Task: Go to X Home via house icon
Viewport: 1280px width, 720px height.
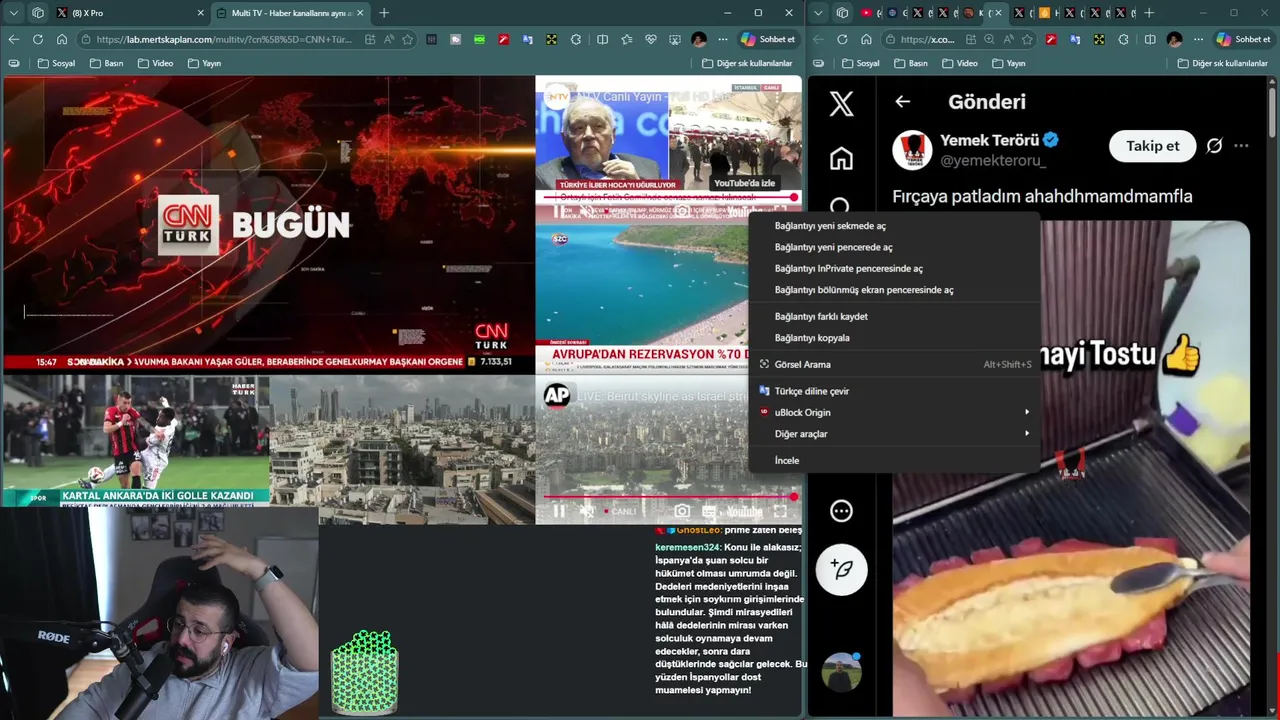Action: [x=842, y=158]
